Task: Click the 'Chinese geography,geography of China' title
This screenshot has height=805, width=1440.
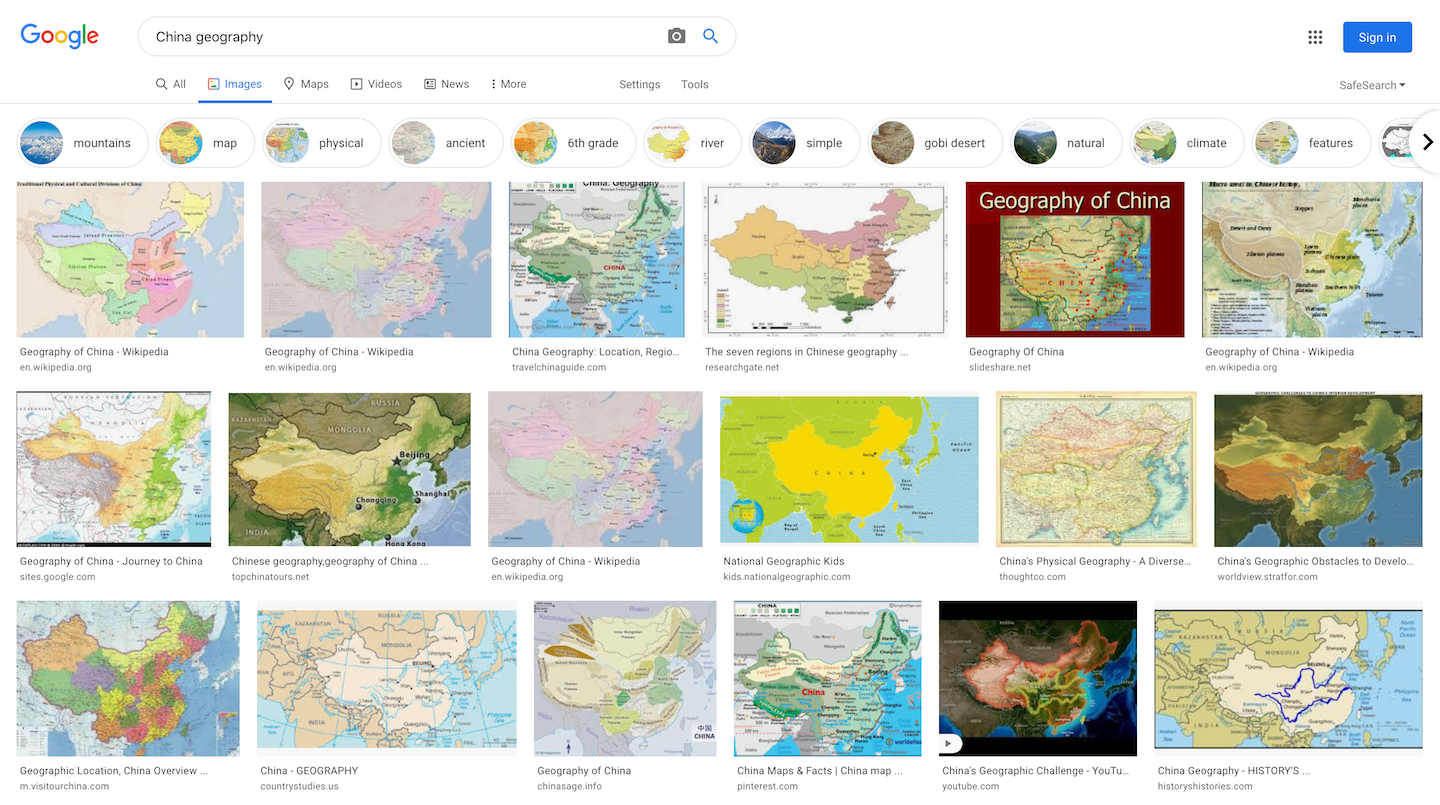Action: pos(330,561)
